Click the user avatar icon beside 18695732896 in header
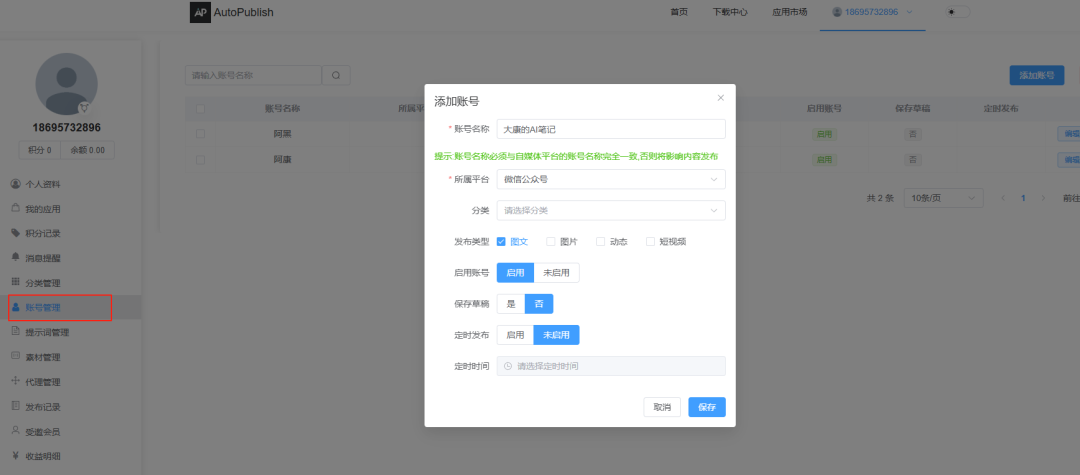The width and height of the screenshot is (1080, 475). coord(837,12)
